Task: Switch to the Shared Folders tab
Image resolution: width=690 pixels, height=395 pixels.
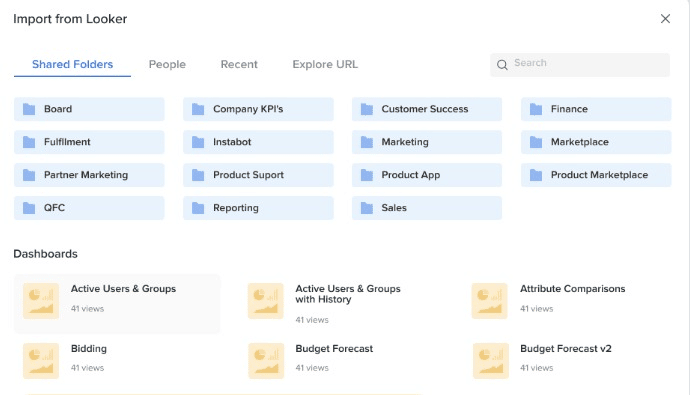Action: pos(73,64)
